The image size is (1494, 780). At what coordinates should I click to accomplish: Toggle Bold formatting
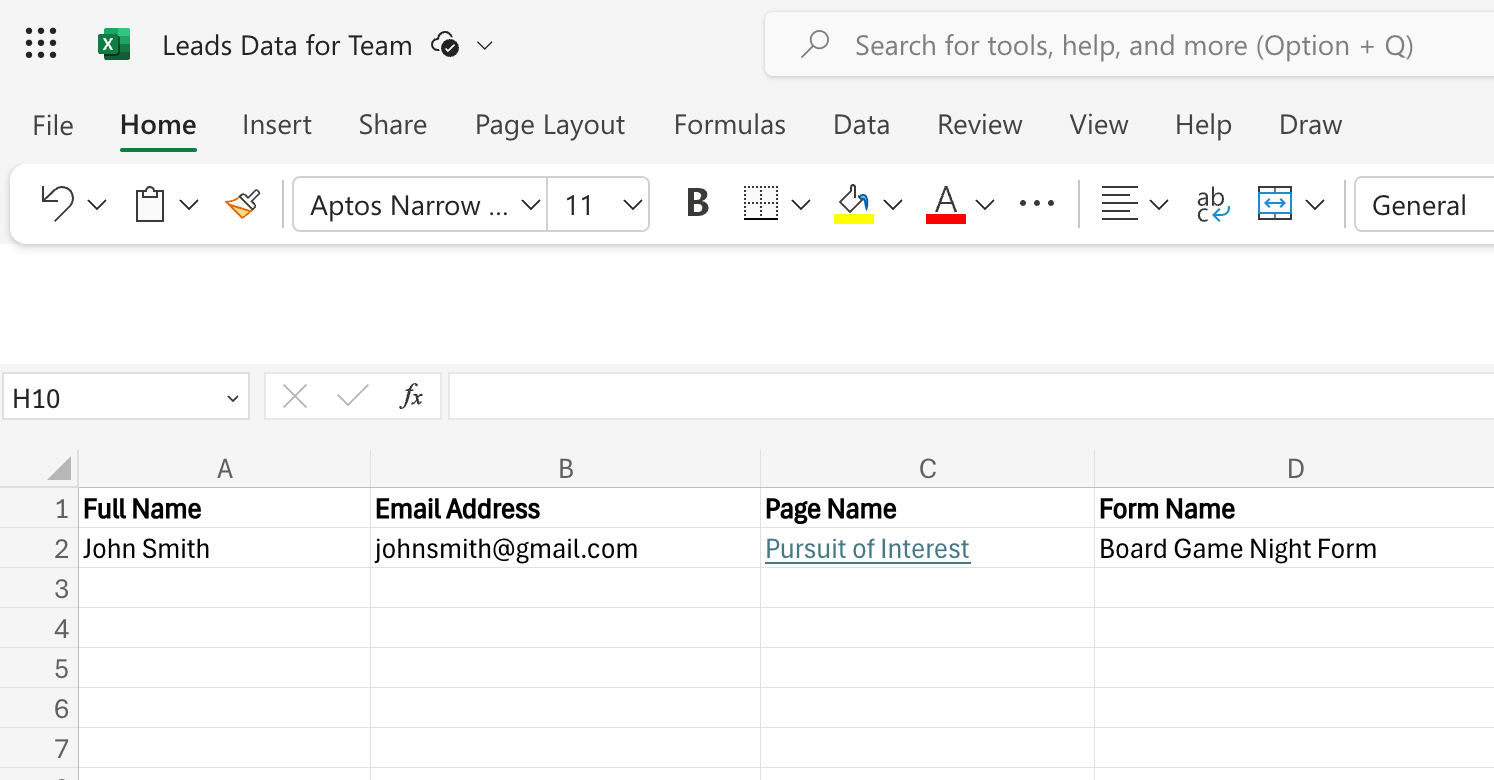coord(697,204)
